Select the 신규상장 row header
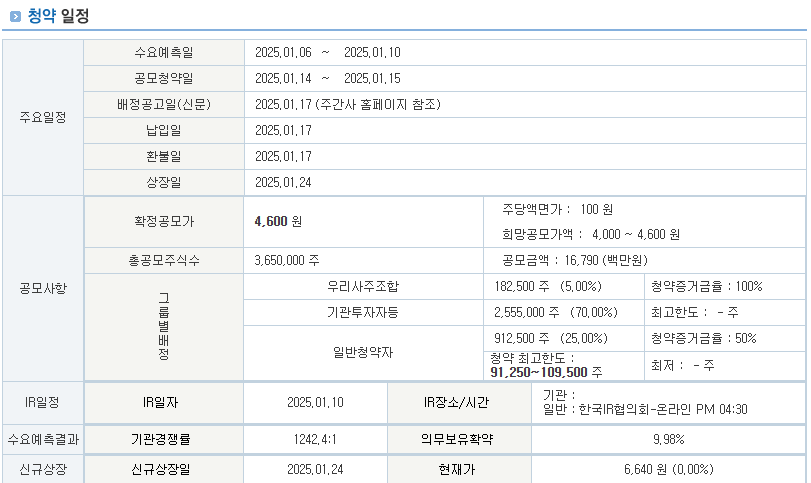811x483 pixels. [x=43, y=470]
